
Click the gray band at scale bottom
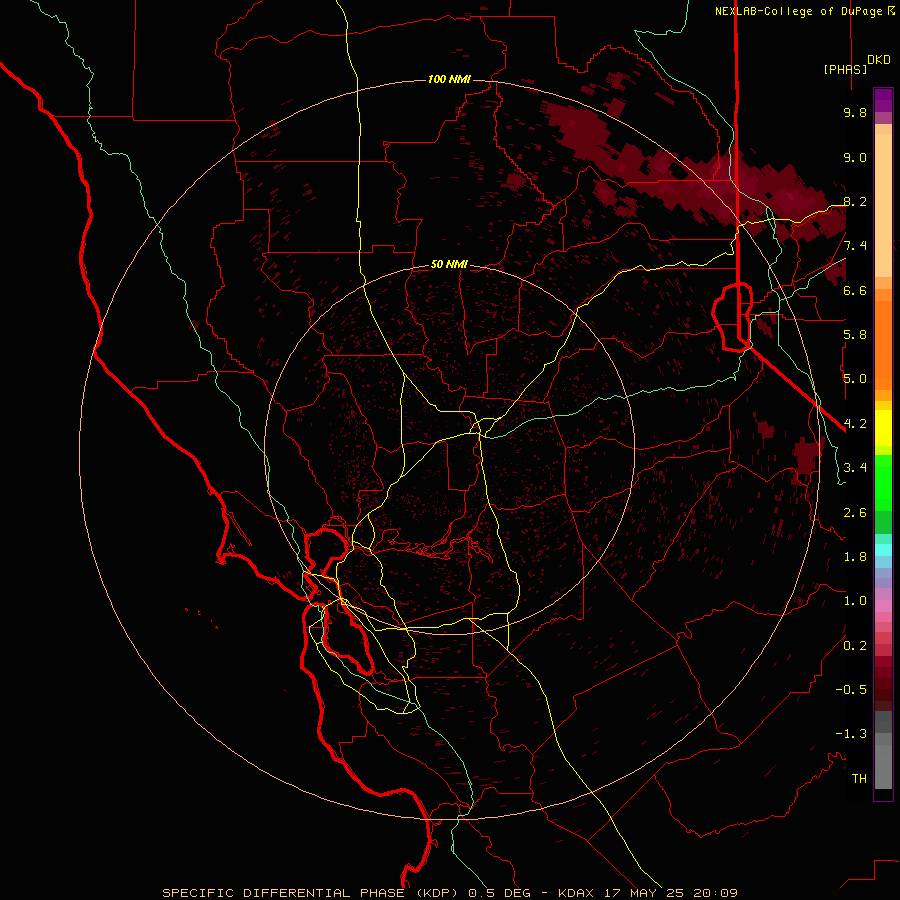tap(883, 750)
